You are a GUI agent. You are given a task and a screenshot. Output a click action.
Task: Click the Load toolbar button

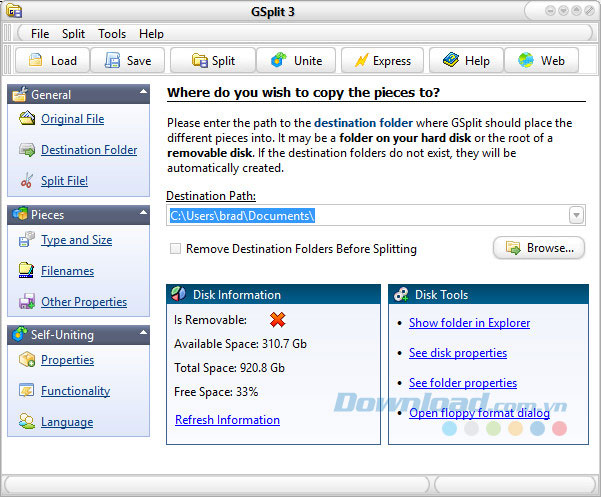coord(53,61)
